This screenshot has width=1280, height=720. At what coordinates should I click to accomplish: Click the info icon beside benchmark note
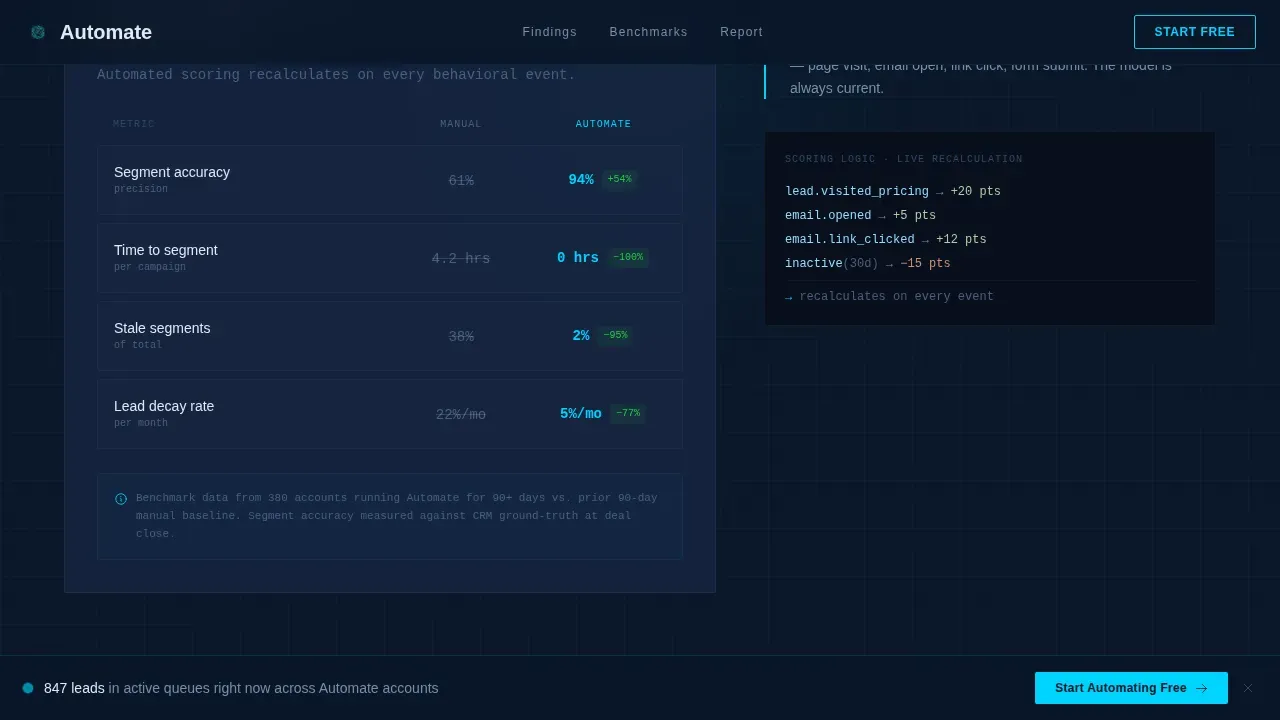point(121,499)
